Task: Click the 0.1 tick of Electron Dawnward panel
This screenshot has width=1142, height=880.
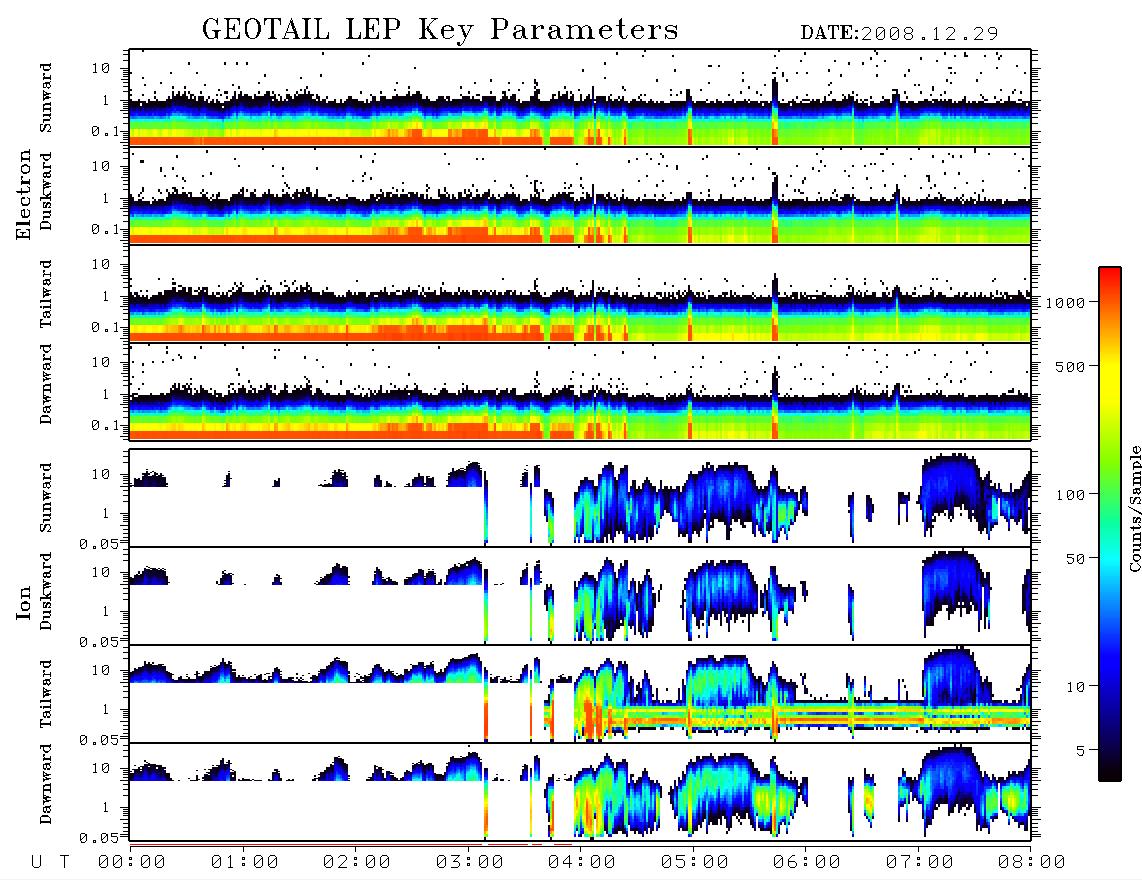Action: coord(105,425)
